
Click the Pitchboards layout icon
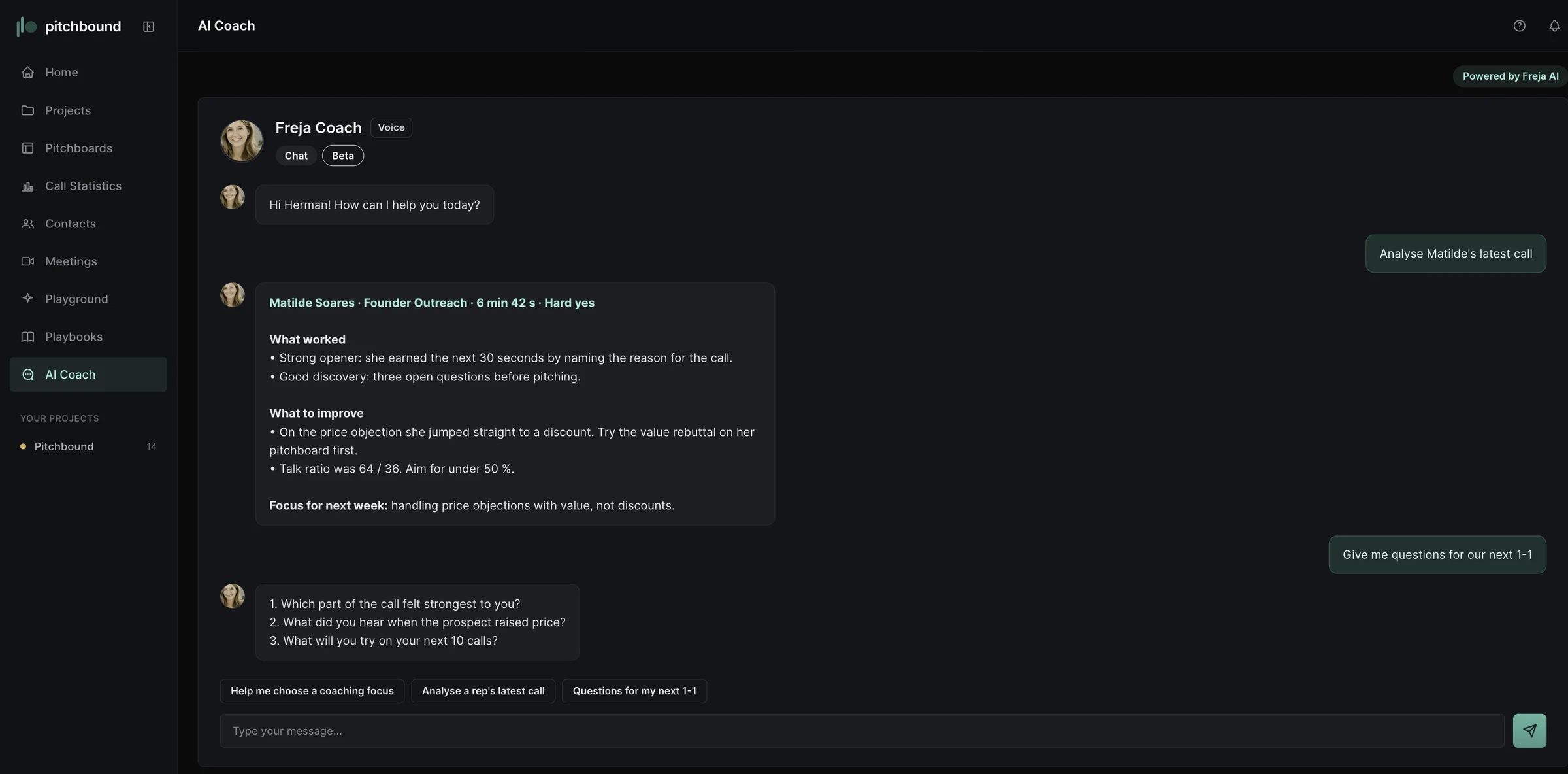pos(27,148)
